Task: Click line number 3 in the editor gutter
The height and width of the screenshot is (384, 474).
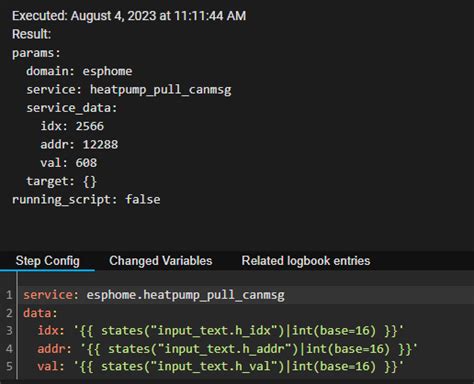Action: pyautogui.click(x=9, y=331)
